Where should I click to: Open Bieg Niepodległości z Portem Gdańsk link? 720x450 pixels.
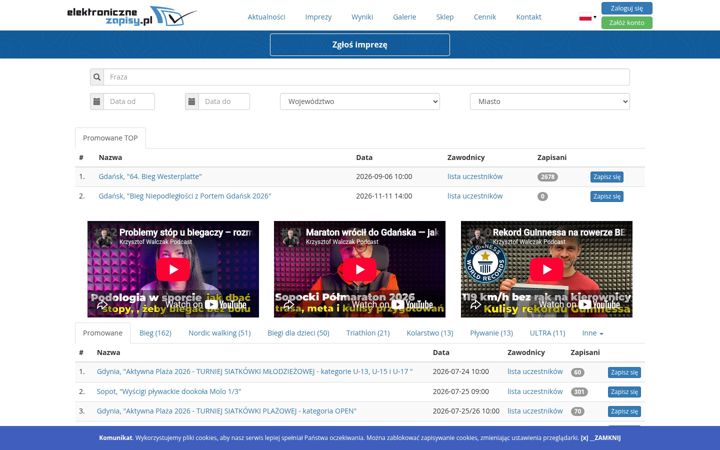coord(185,196)
